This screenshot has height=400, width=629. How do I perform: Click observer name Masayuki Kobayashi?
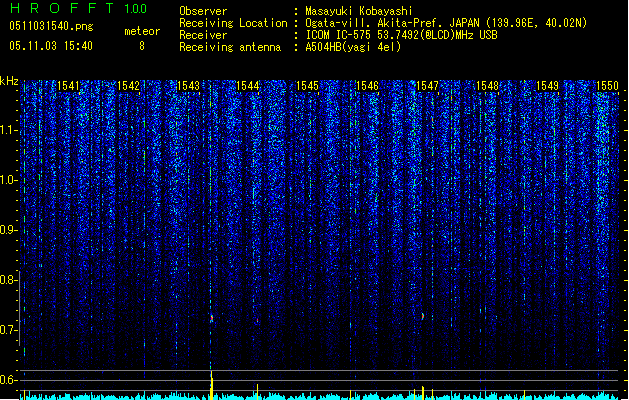click(x=359, y=11)
